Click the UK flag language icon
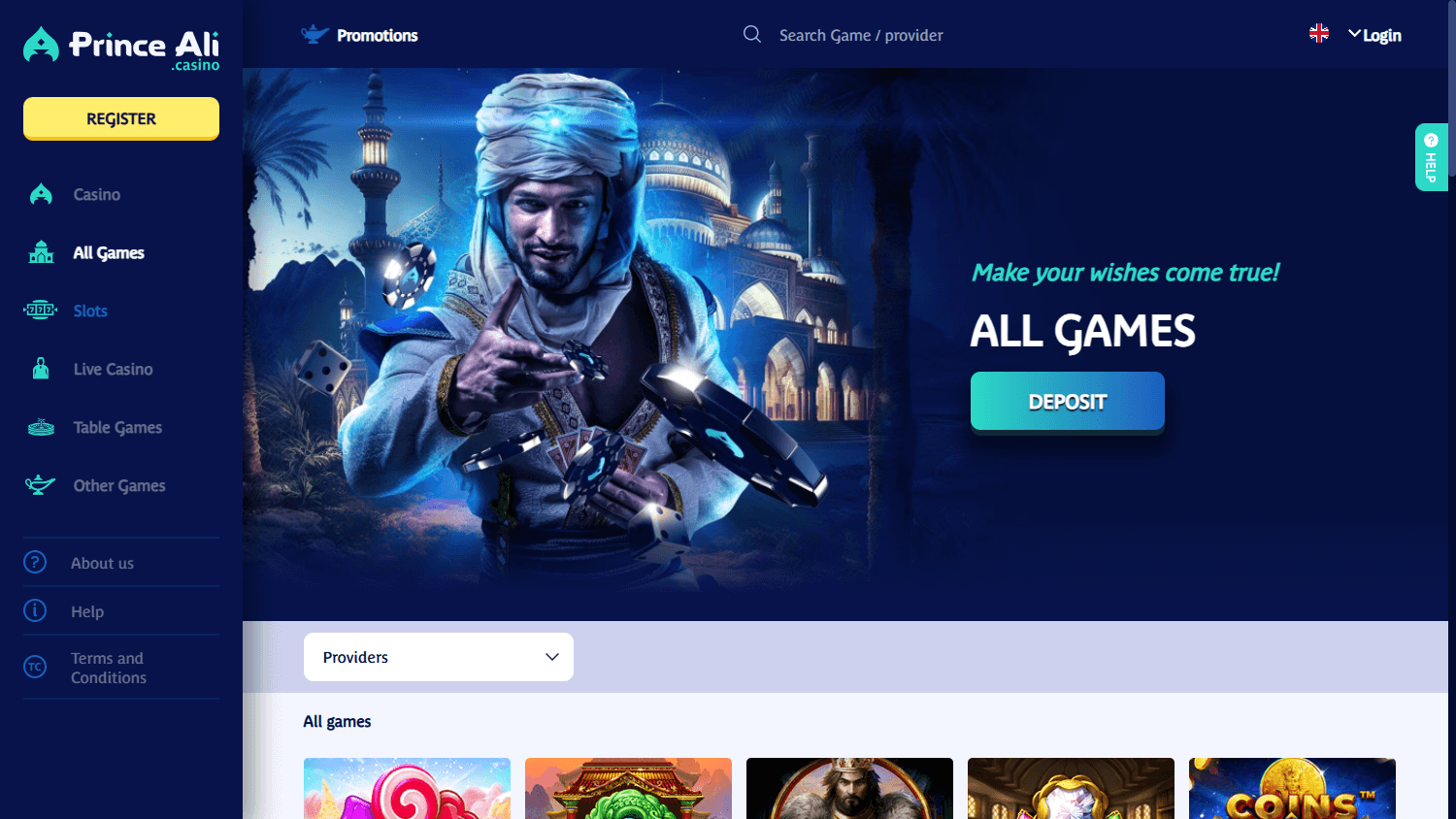Viewport: 1456px width, 819px height. point(1319,33)
